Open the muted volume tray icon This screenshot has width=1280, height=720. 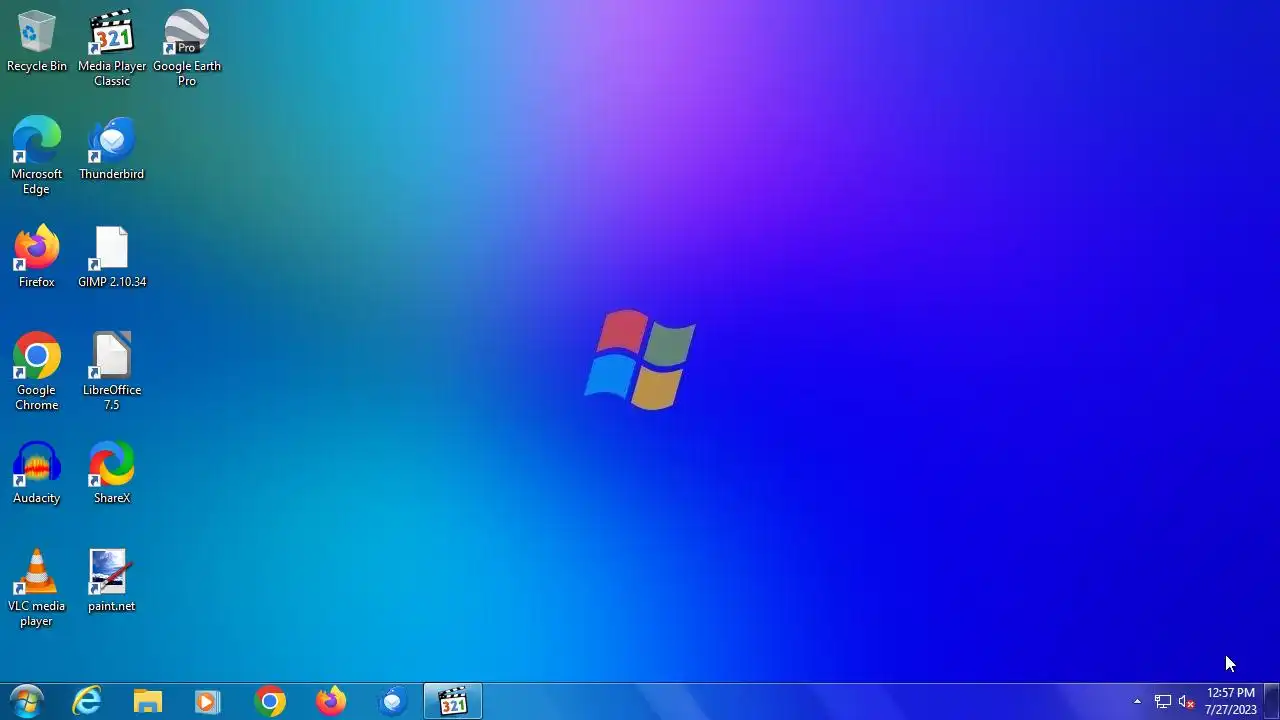(x=1187, y=702)
